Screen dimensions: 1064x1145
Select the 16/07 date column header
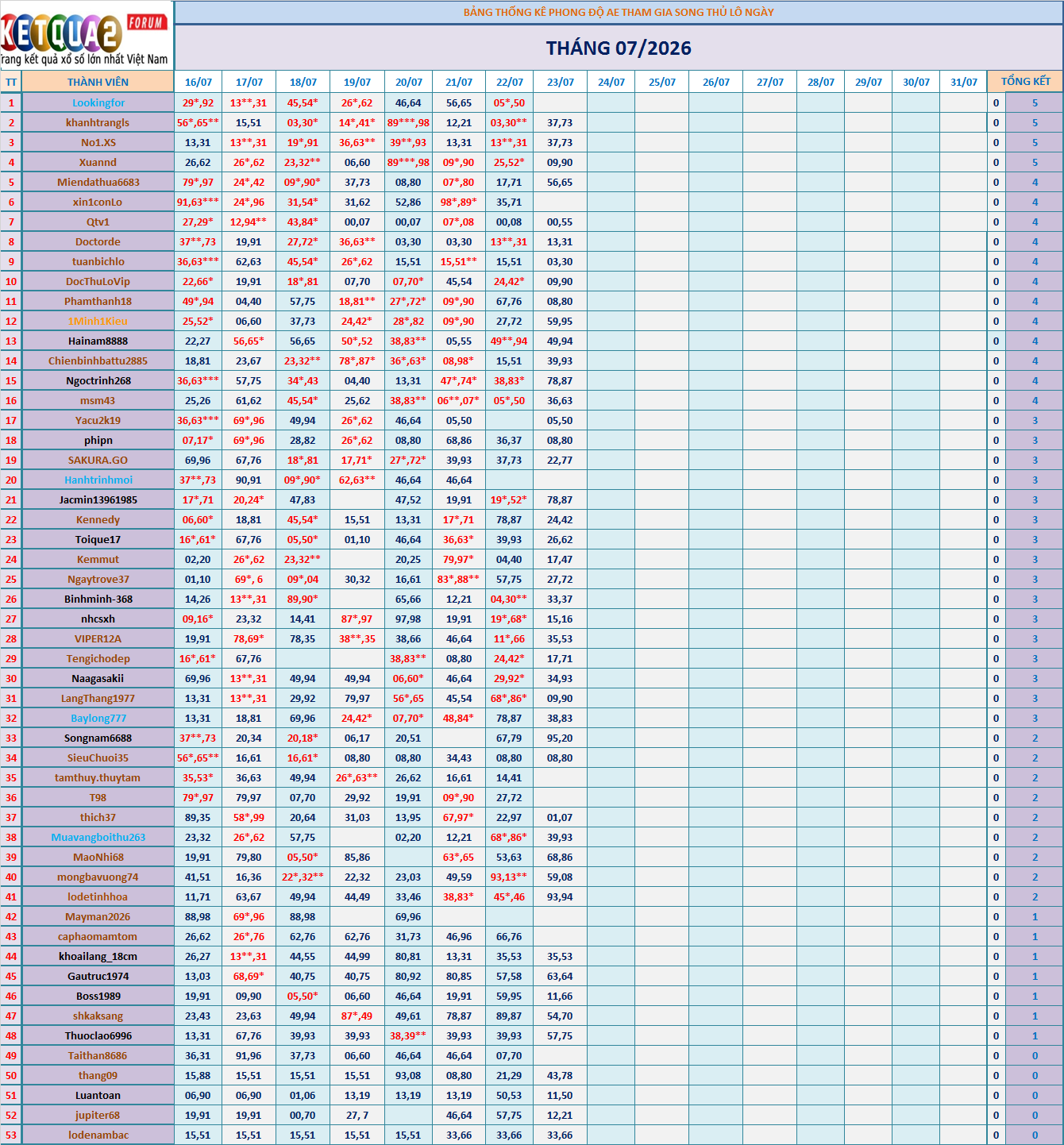point(199,82)
